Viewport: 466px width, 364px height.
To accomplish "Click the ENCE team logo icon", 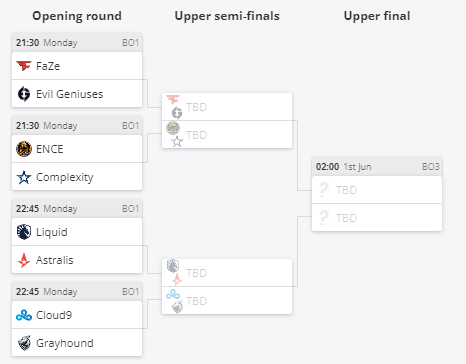I will click(24, 149).
